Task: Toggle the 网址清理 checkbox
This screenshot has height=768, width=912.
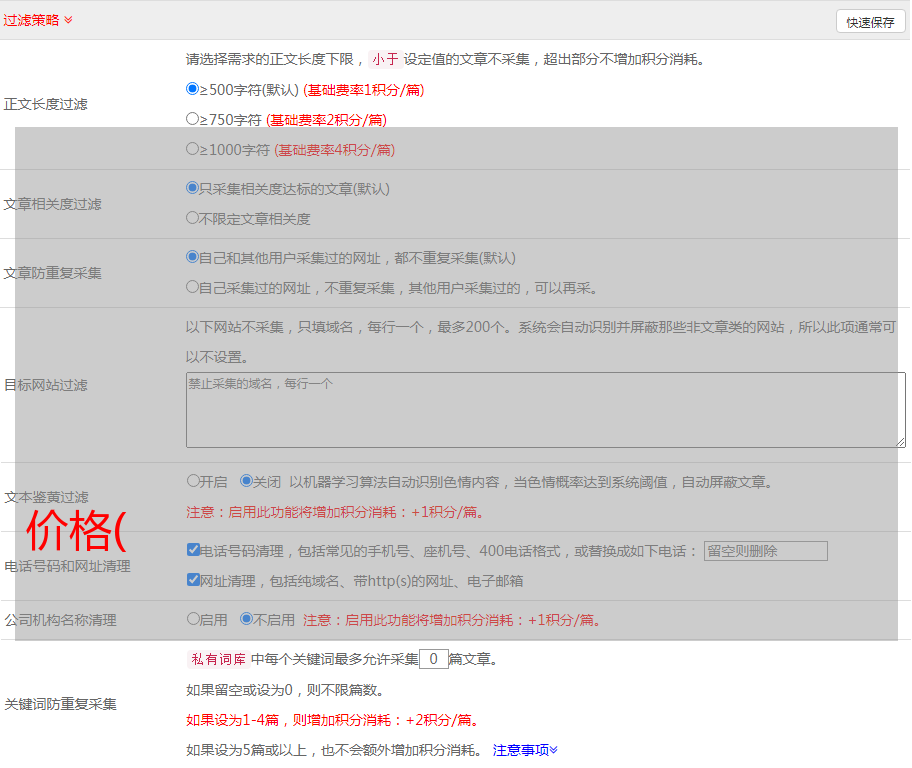Action: tap(193, 579)
